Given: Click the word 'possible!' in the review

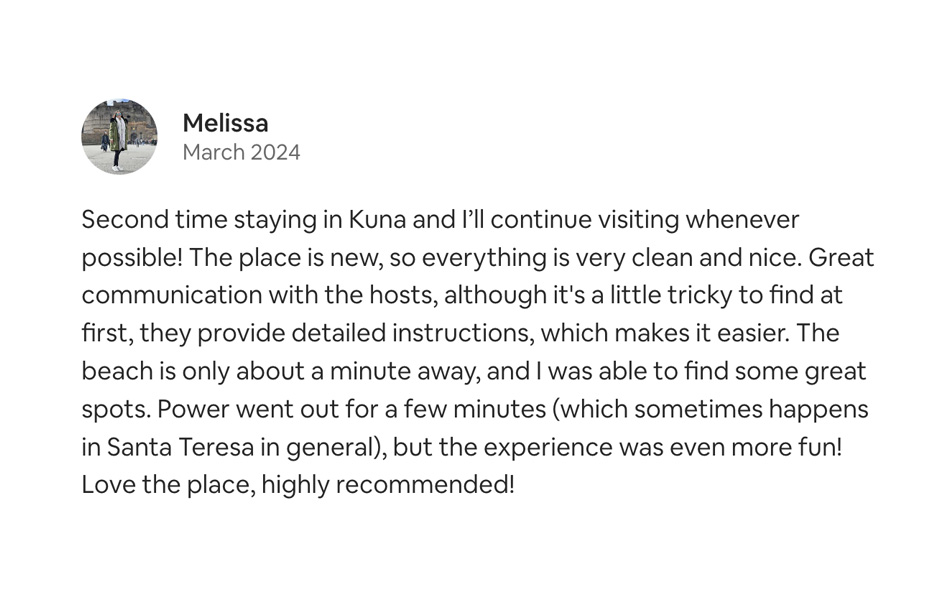Looking at the screenshot, I should click(132, 258).
